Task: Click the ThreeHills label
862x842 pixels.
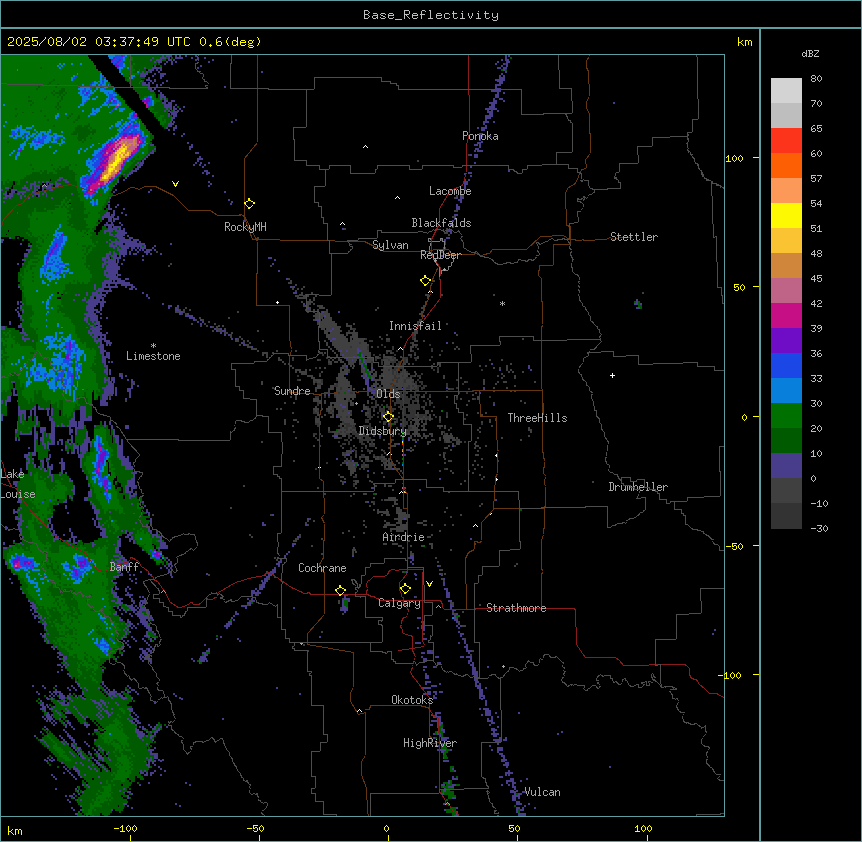Action: [x=537, y=418]
